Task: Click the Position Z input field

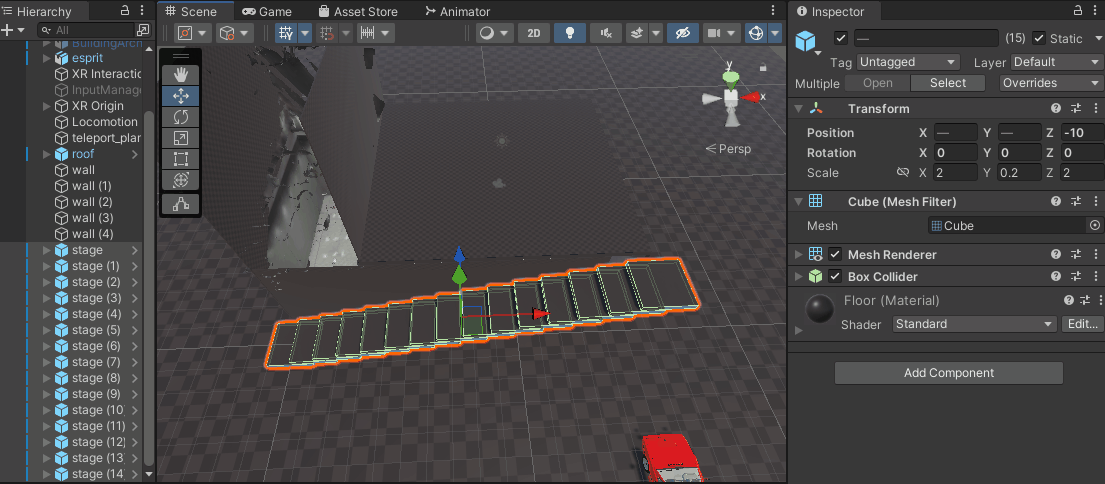Action: (x=1081, y=133)
